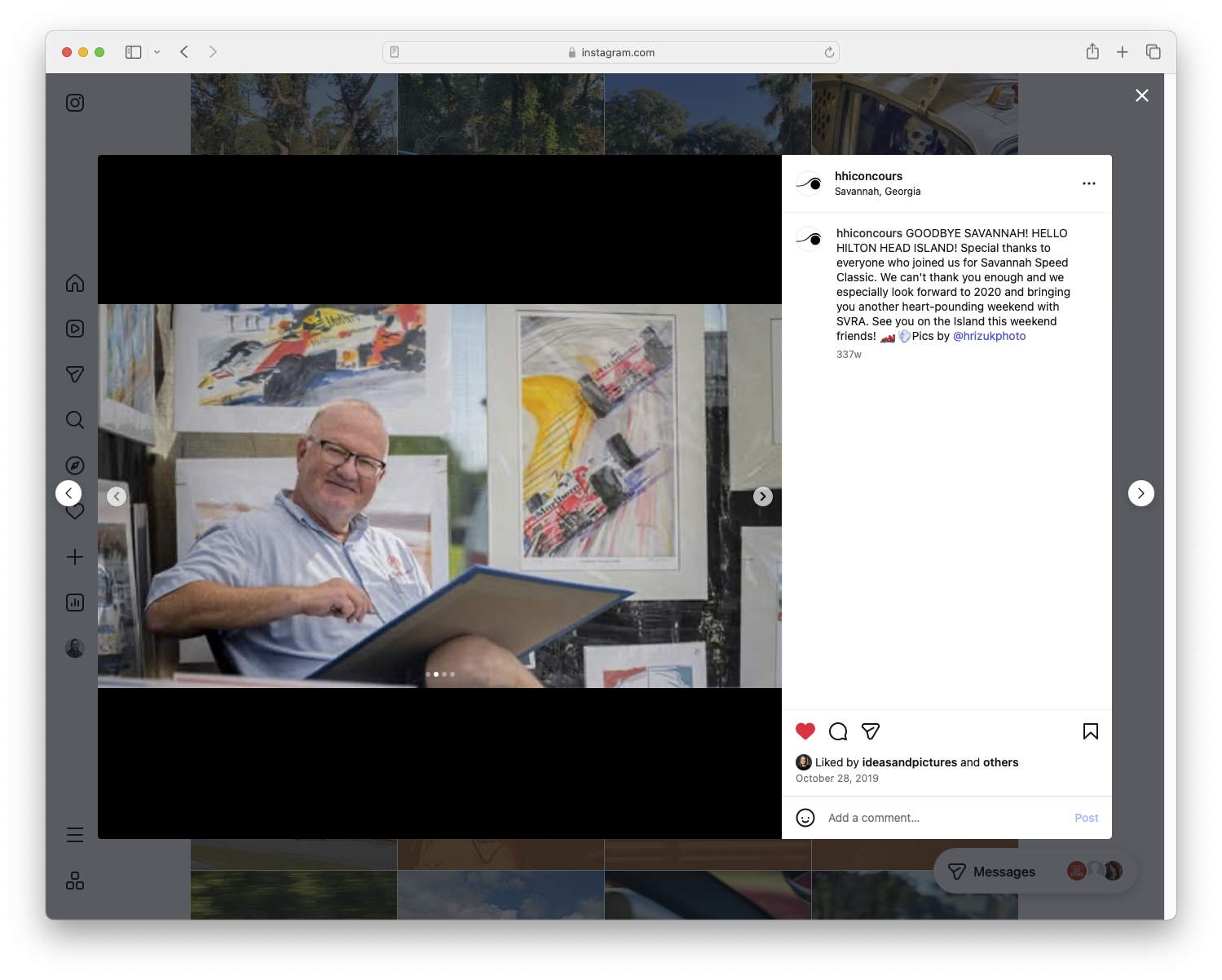The height and width of the screenshot is (980, 1222).
Task: Visit the @hrizukphoto tagged account
Action: pos(989,336)
